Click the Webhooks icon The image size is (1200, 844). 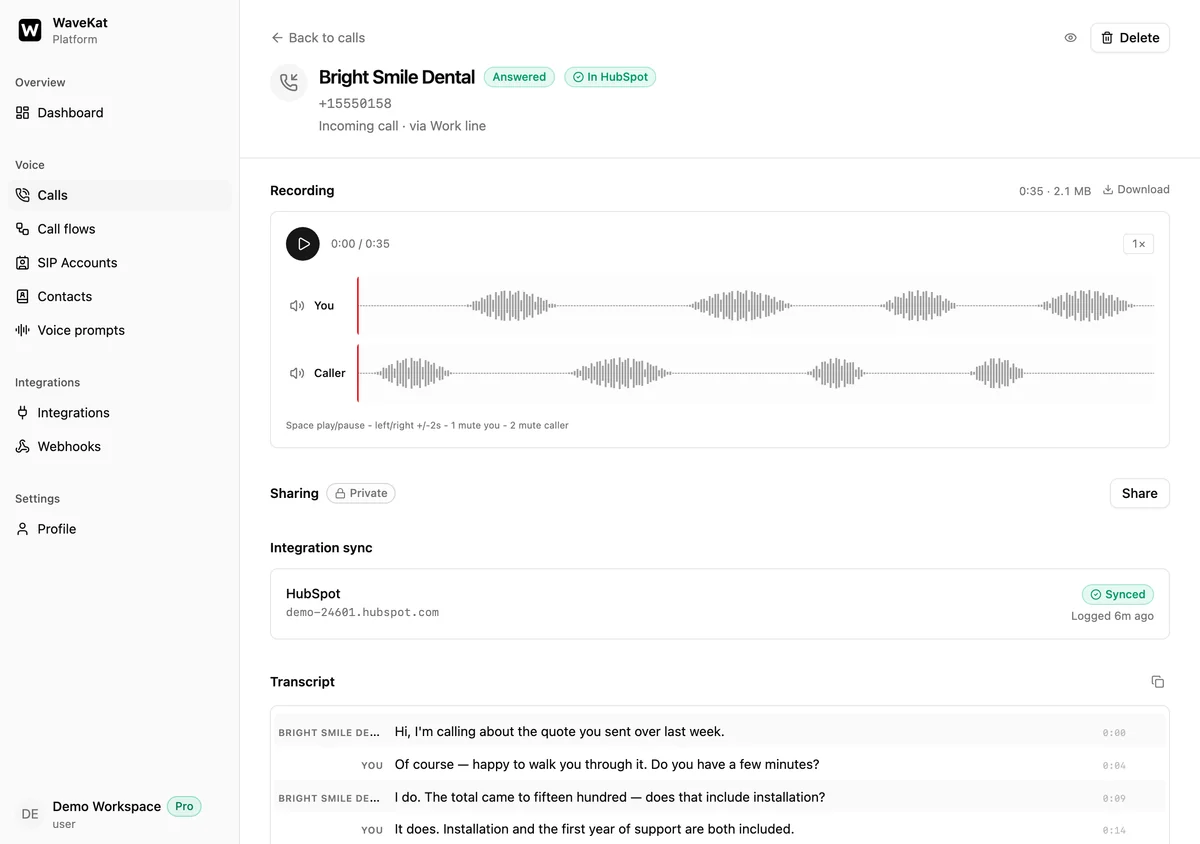(23, 447)
